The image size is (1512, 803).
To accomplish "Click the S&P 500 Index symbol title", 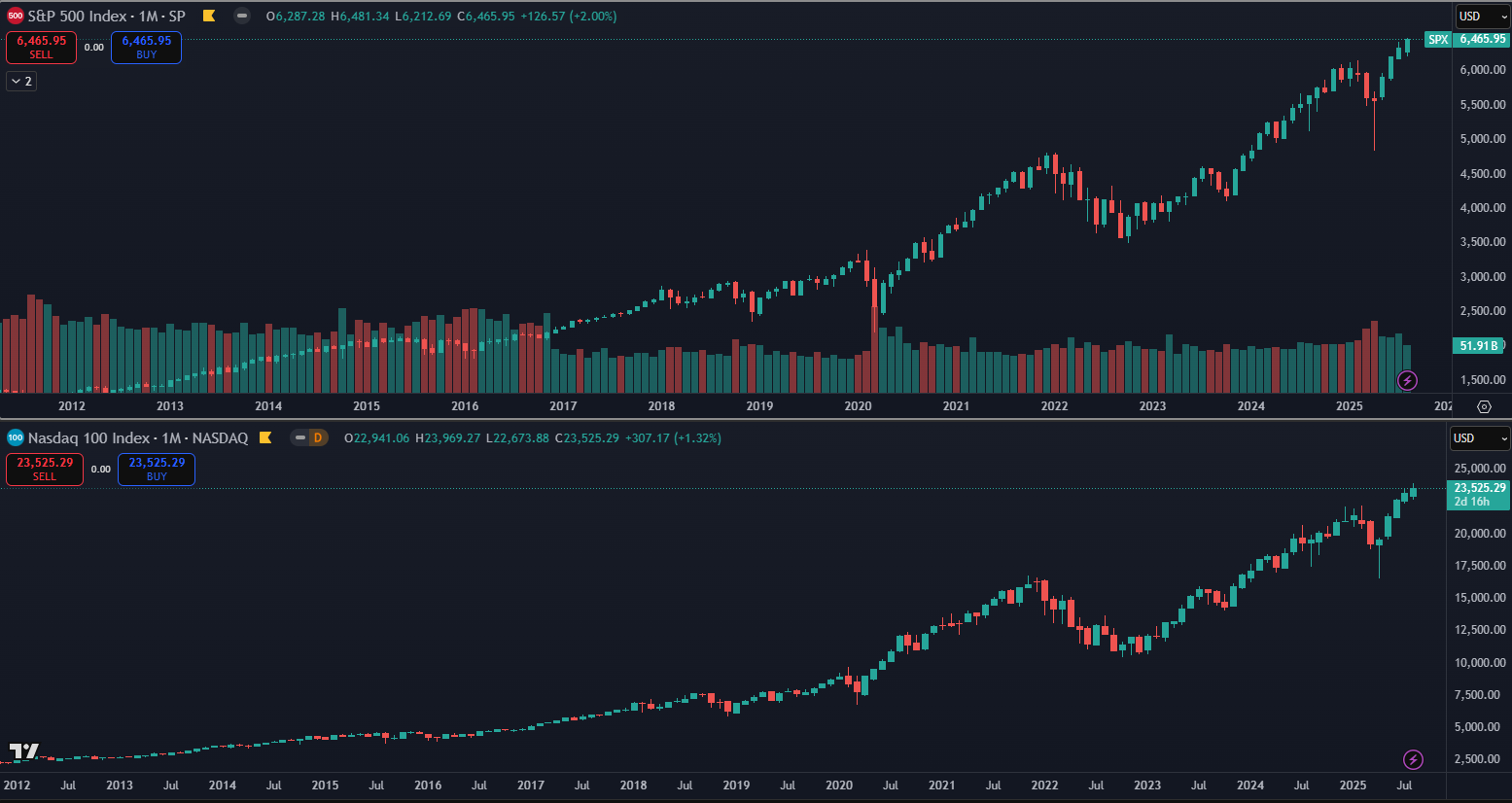I will click(106, 17).
